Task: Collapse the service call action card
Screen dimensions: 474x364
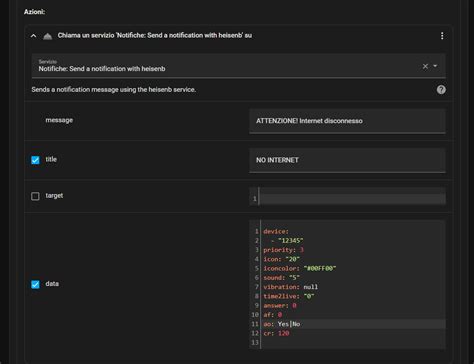Action: click(x=33, y=36)
